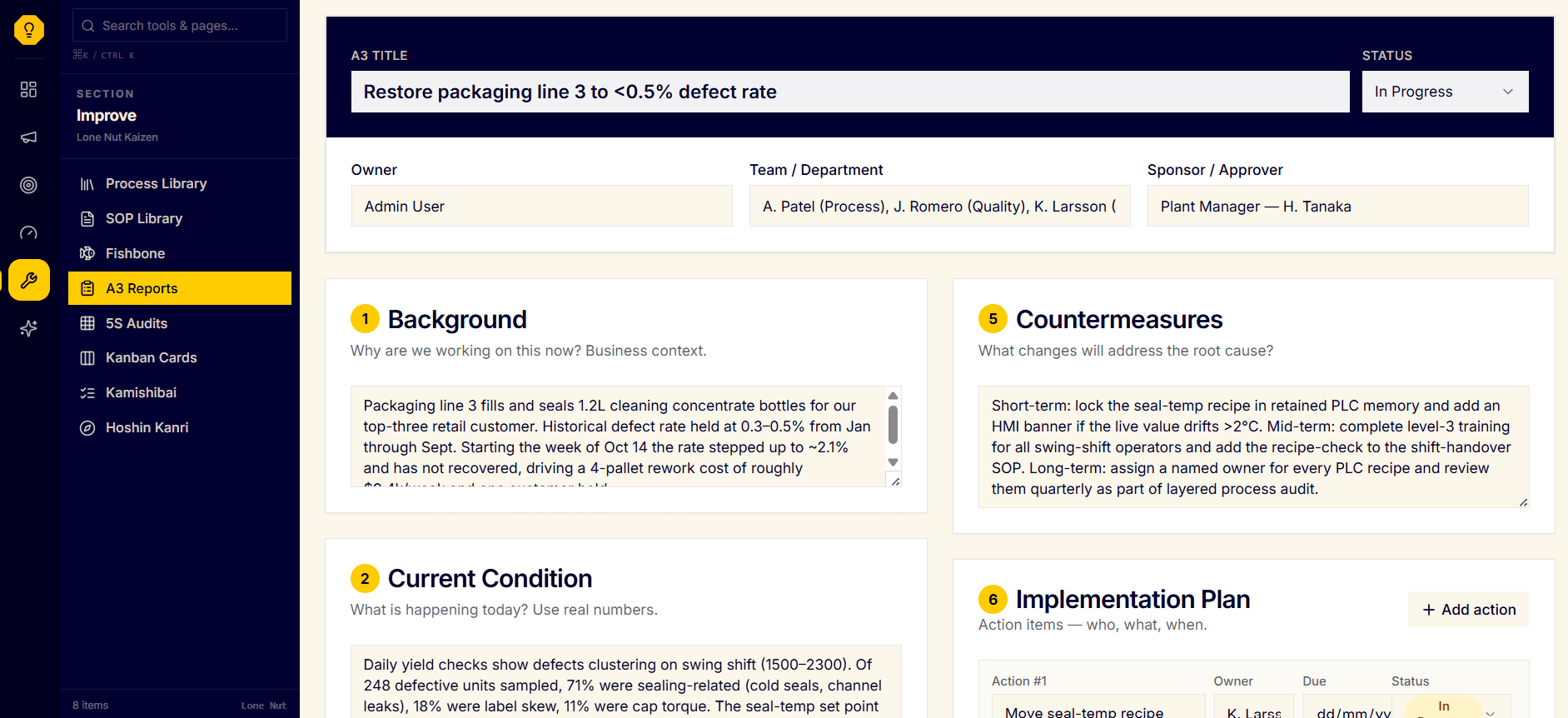1568x718 pixels.
Task: Open Kanban Cards page
Action: 180,358
